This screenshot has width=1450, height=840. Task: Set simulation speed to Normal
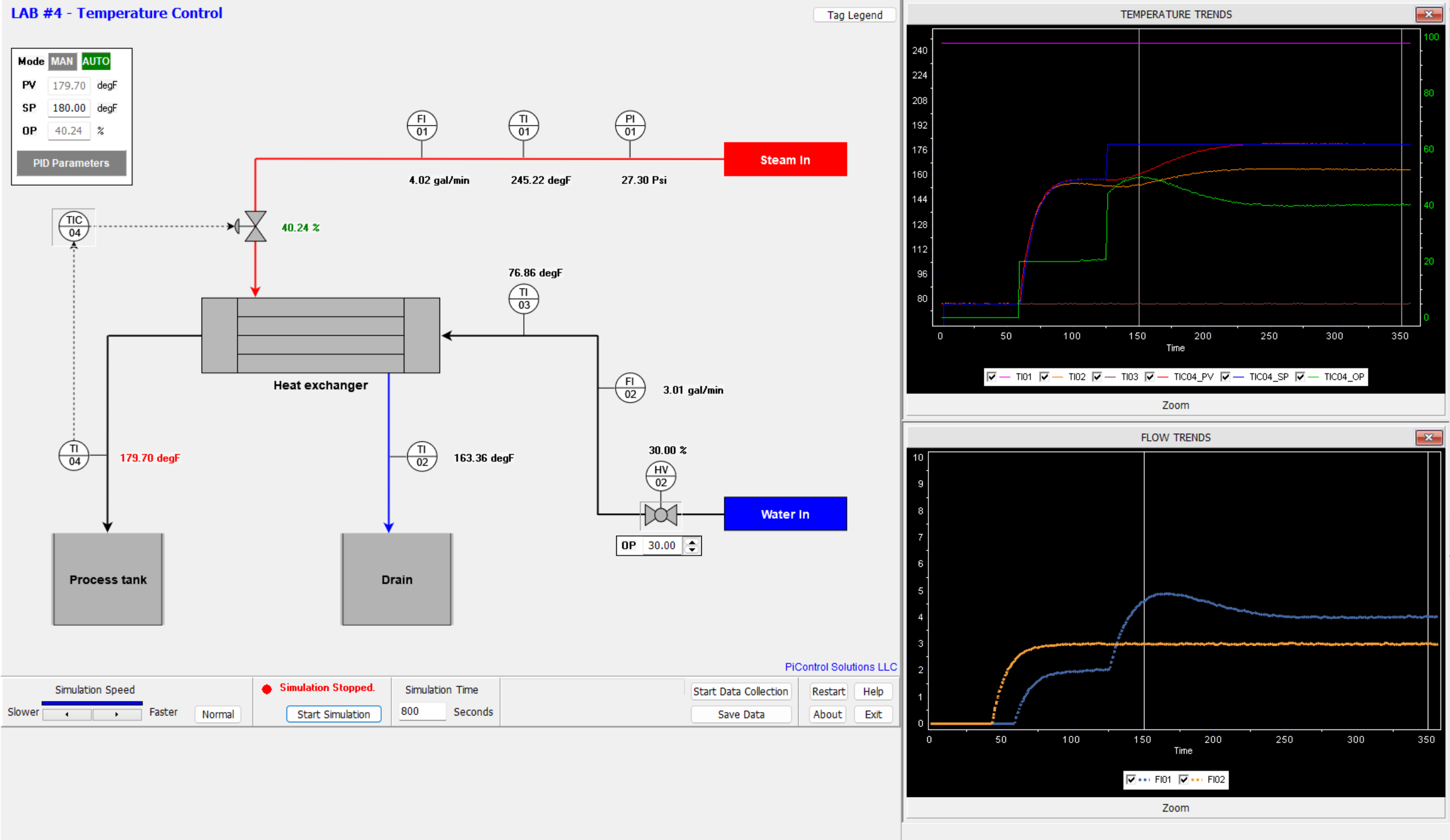click(218, 714)
